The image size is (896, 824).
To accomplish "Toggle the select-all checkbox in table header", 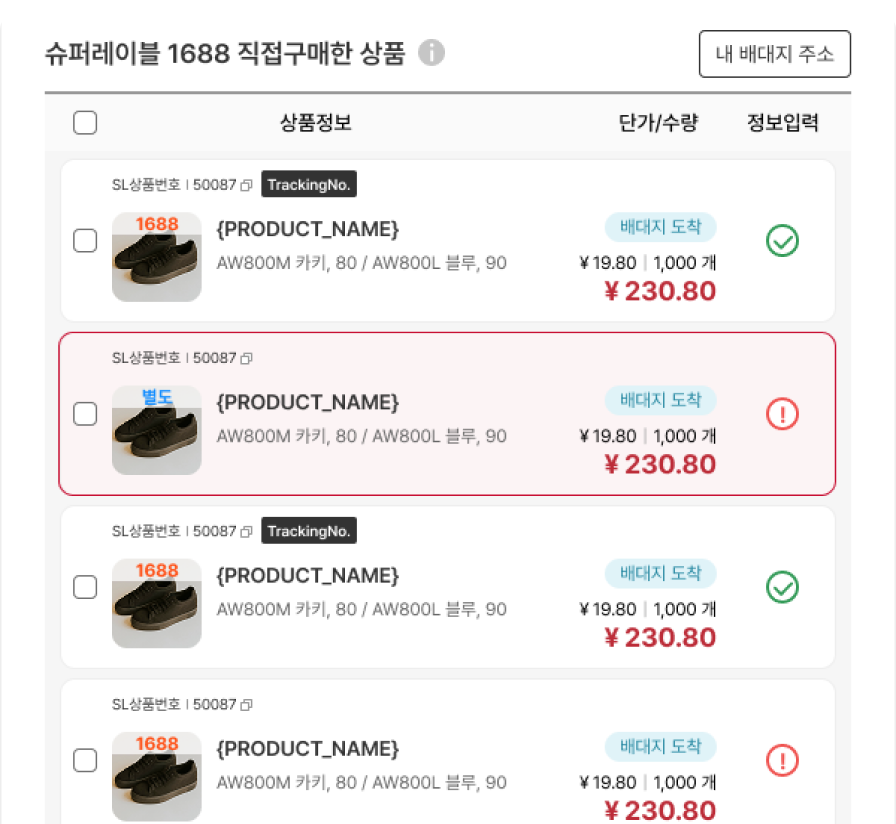I will [x=86, y=123].
